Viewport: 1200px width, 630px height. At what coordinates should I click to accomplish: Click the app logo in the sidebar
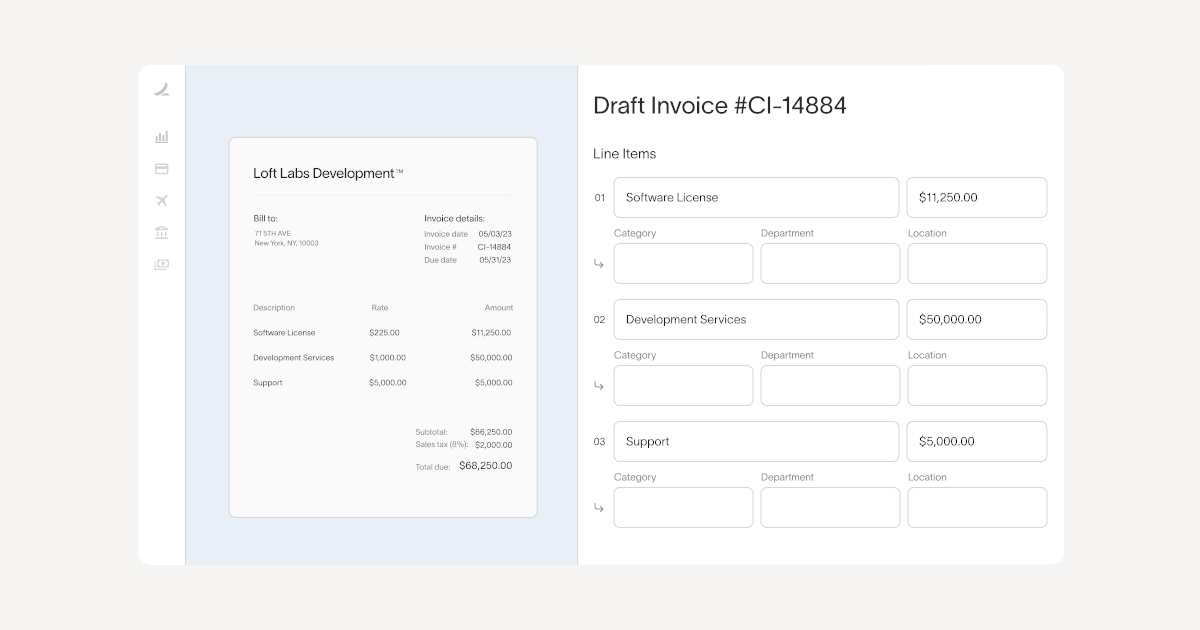click(162, 90)
